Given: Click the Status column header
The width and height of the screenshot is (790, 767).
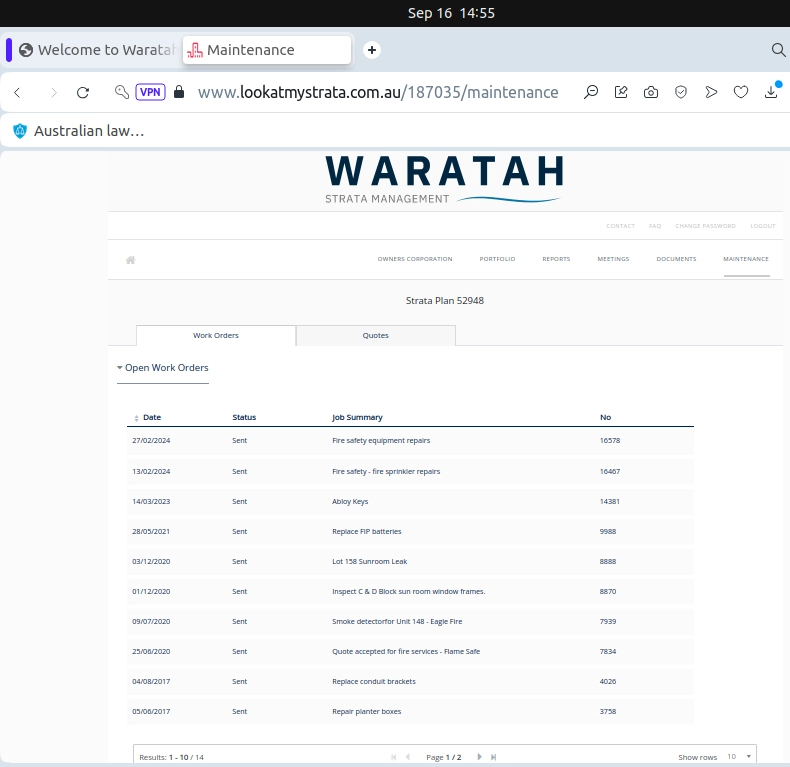Looking at the screenshot, I should tap(244, 417).
